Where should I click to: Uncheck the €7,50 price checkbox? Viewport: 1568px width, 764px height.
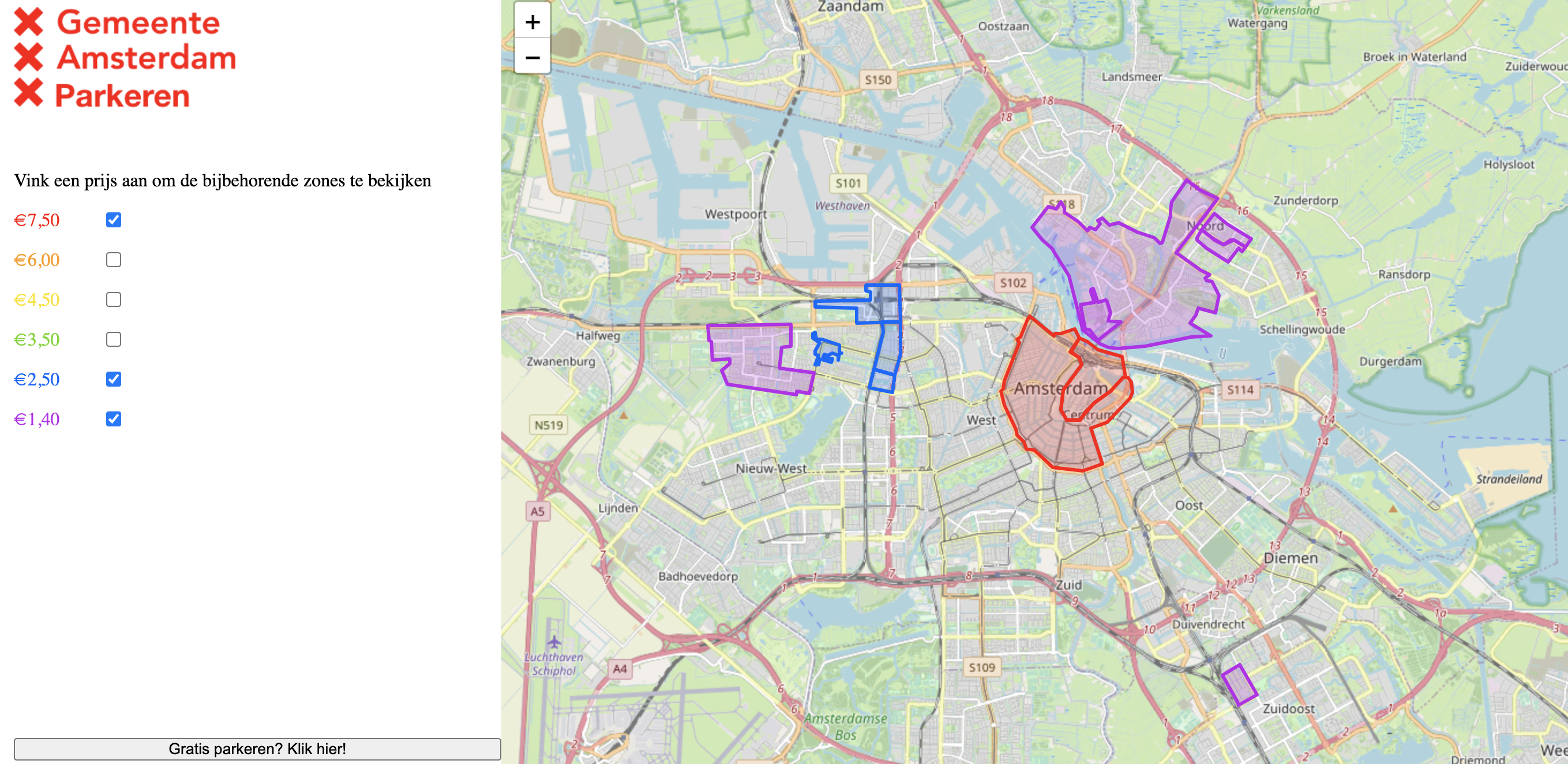click(113, 220)
